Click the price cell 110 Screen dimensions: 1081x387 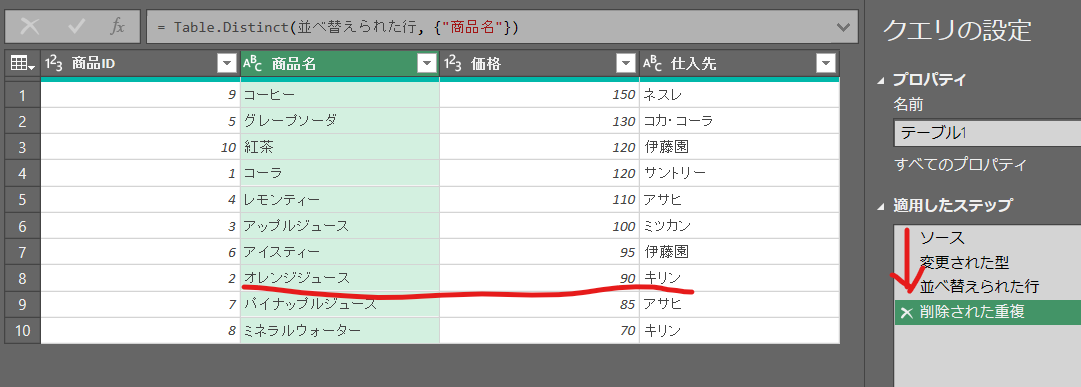[x=539, y=200]
